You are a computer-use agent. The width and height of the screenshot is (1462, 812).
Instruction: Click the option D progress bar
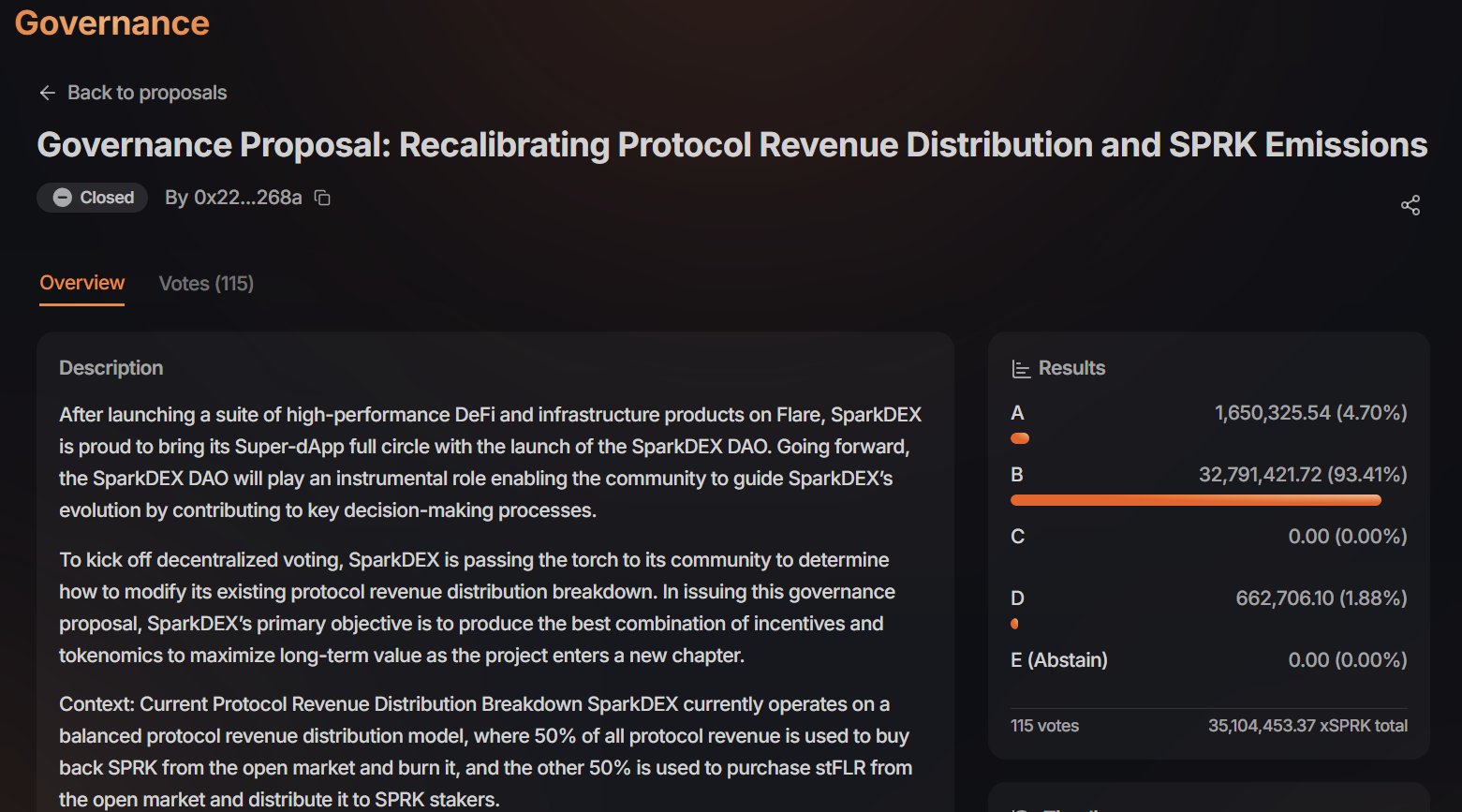[x=1014, y=624]
